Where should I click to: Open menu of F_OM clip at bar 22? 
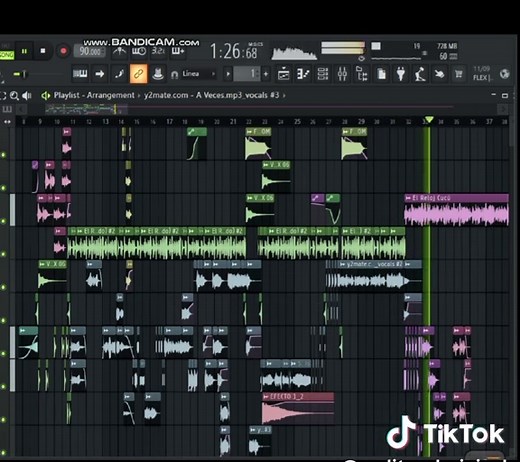[249, 132]
